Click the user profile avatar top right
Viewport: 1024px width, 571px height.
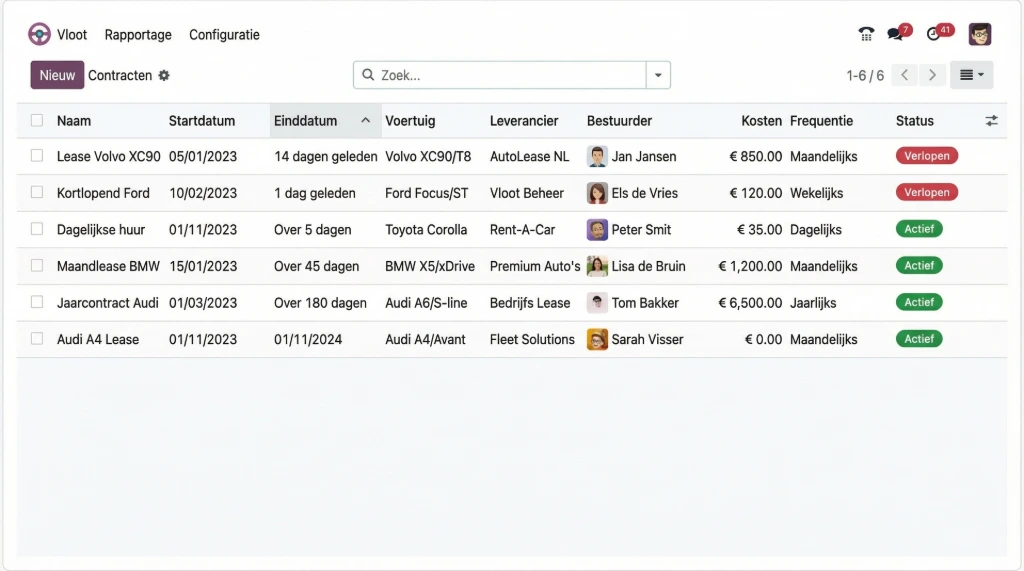980,34
